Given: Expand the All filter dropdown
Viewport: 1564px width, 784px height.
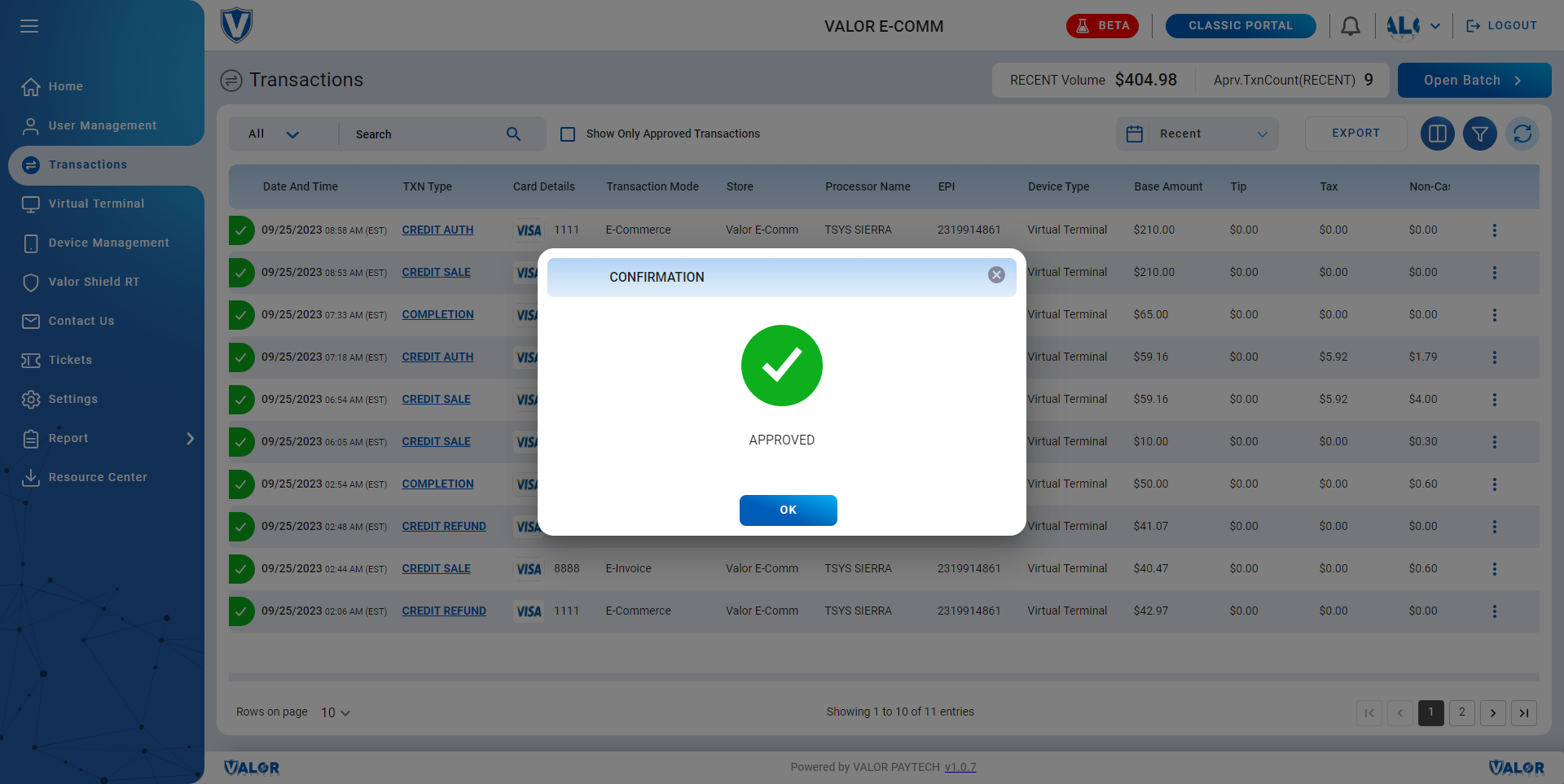Looking at the screenshot, I should click(274, 134).
